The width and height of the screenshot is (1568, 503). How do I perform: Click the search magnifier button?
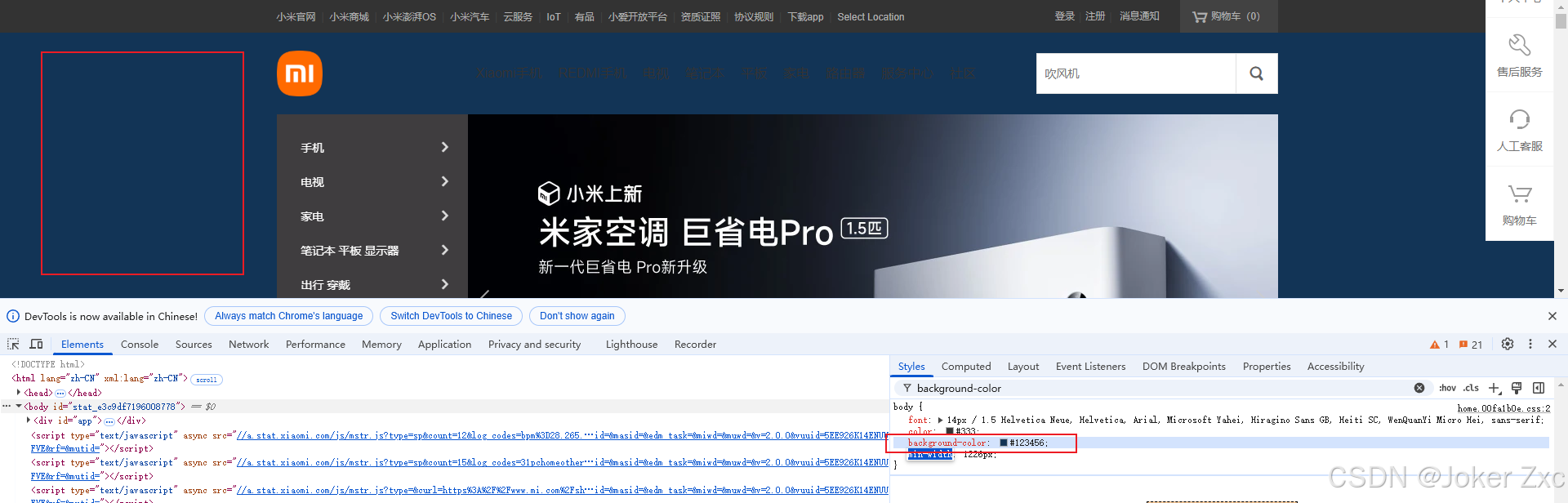click(x=1257, y=73)
